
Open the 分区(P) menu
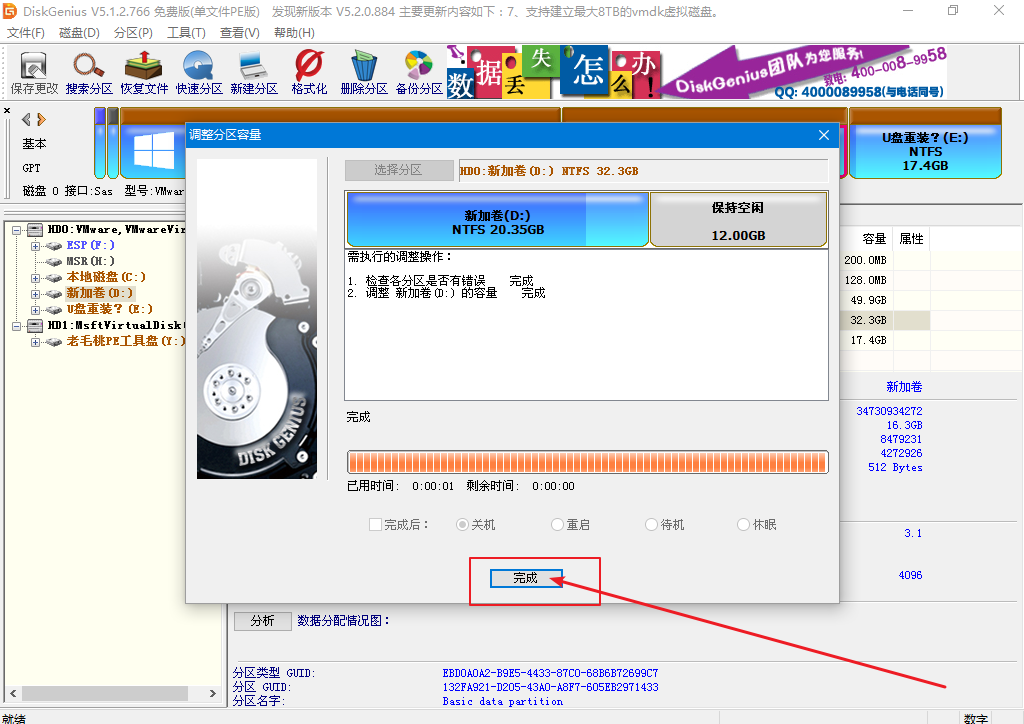tap(133, 33)
